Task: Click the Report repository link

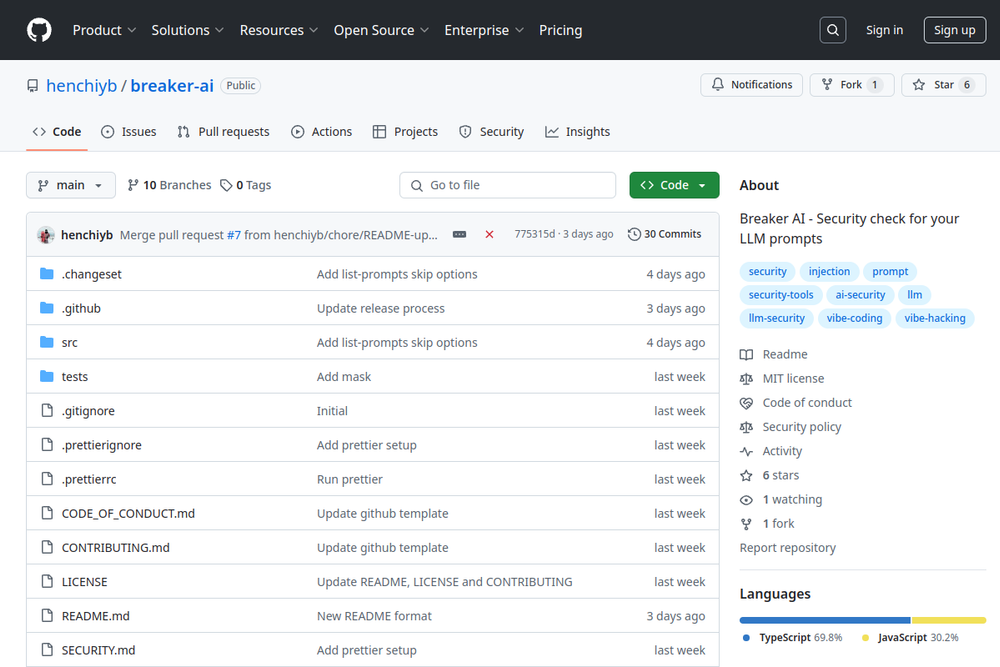Action: [x=788, y=548]
